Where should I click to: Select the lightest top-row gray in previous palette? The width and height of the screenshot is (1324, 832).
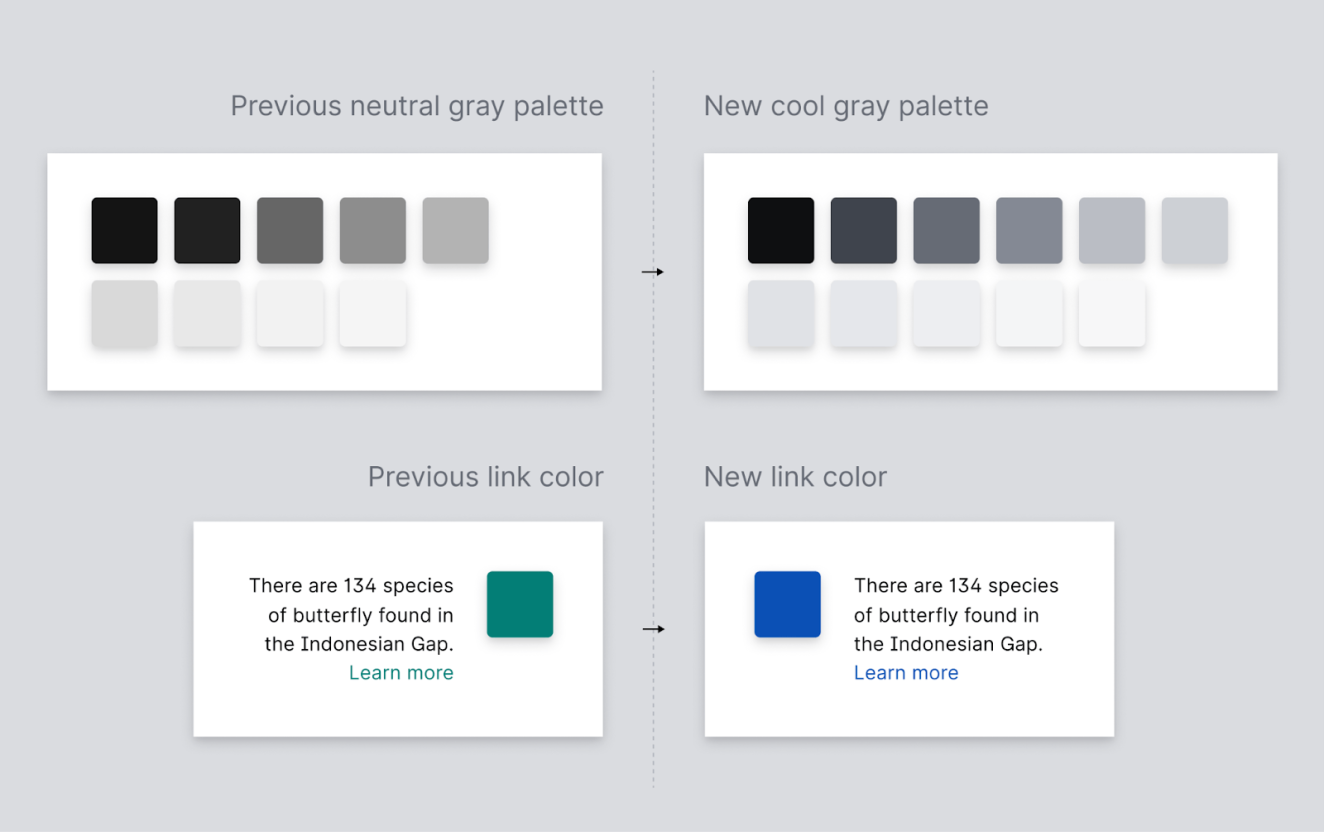tap(455, 231)
